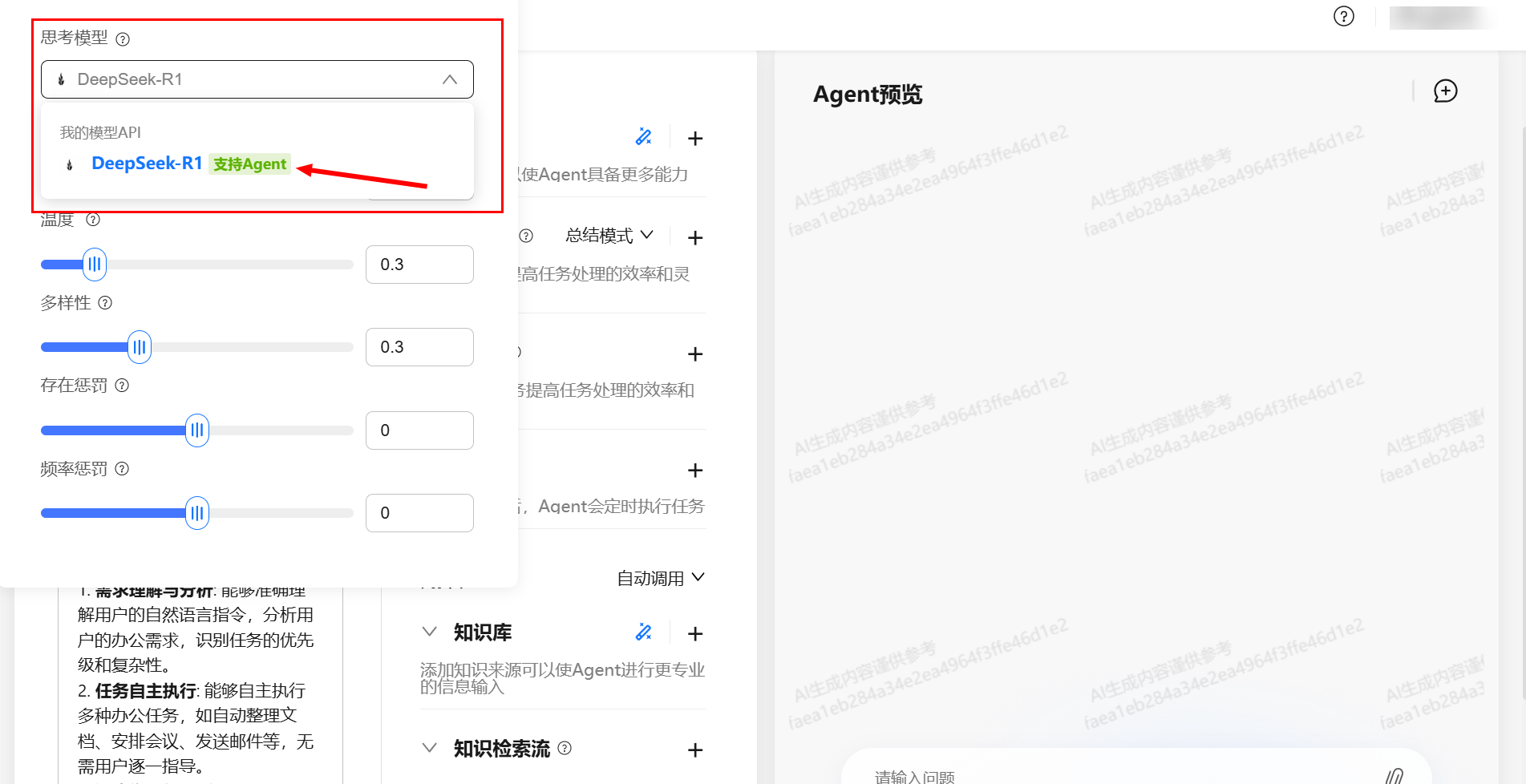Start new chat in Agent预览 panel

(x=1446, y=91)
